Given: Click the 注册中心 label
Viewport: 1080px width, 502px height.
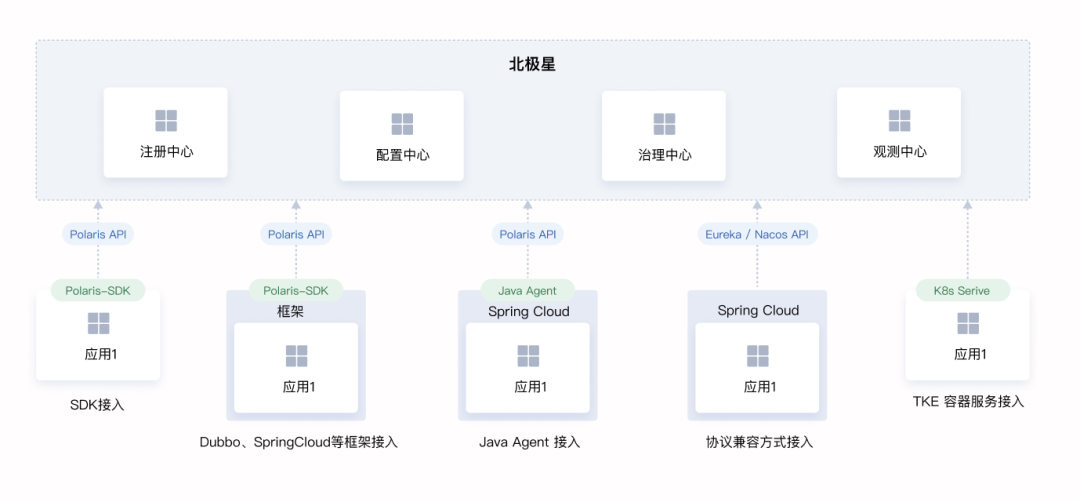Looking at the screenshot, I should (x=166, y=151).
